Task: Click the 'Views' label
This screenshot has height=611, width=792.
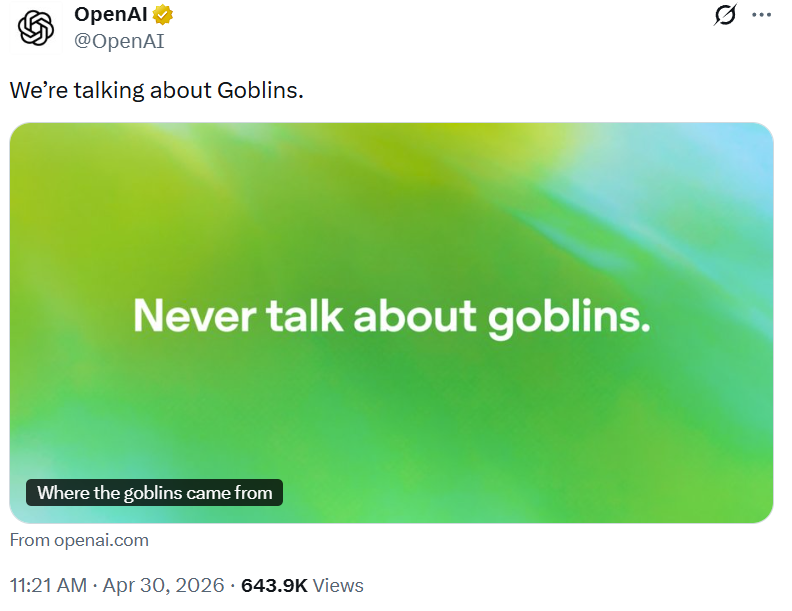Action: pyautogui.click(x=338, y=585)
